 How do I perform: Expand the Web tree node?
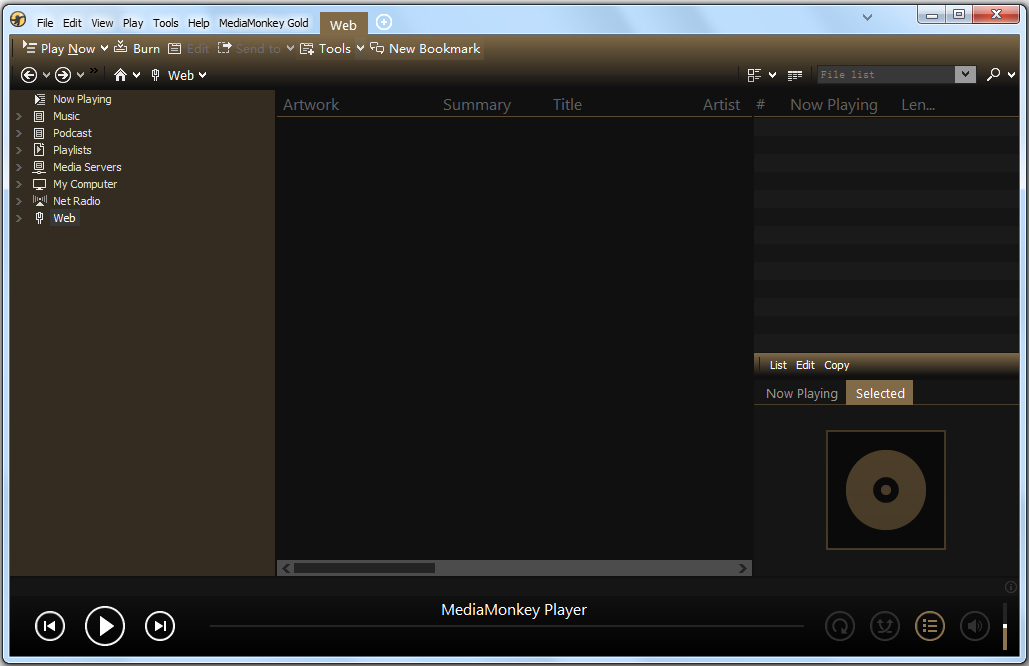tap(19, 219)
